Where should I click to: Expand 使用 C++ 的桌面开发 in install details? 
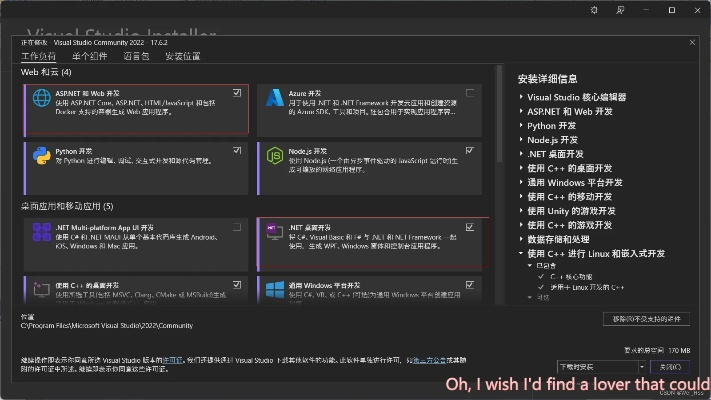pos(521,168)
